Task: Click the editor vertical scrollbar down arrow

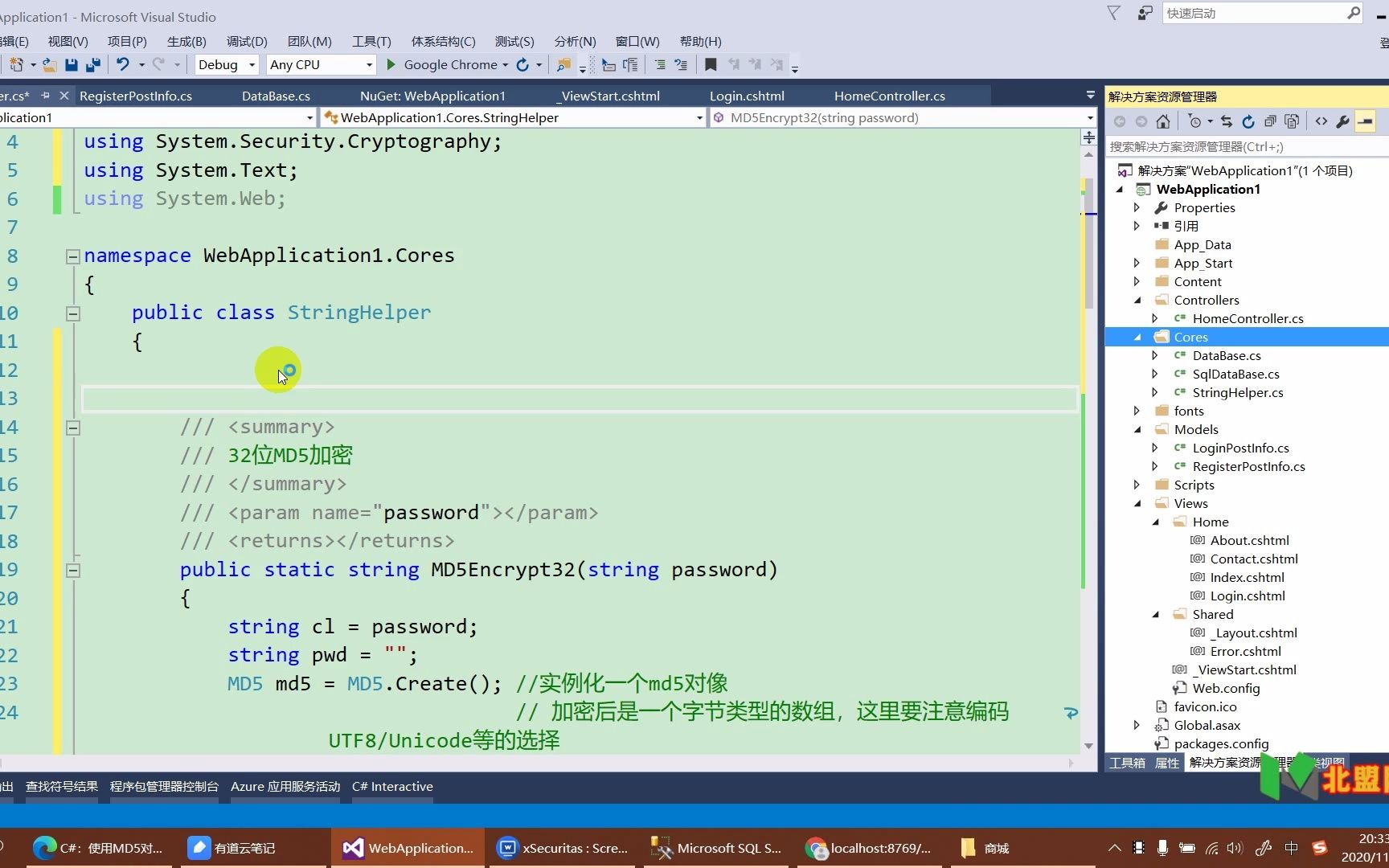Action: click(1089, 746)
